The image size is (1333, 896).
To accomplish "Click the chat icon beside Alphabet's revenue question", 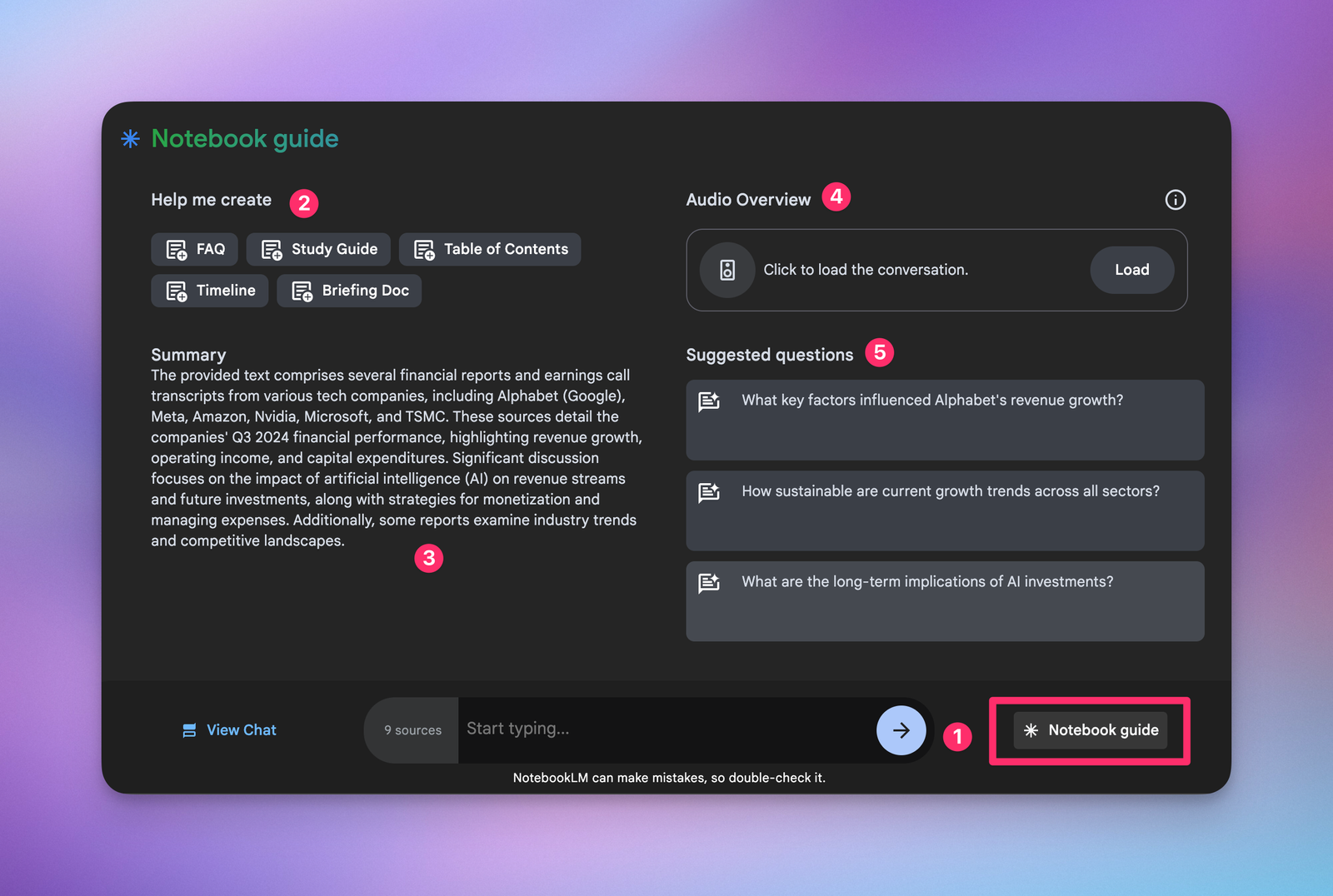I will tap(709, 401).
